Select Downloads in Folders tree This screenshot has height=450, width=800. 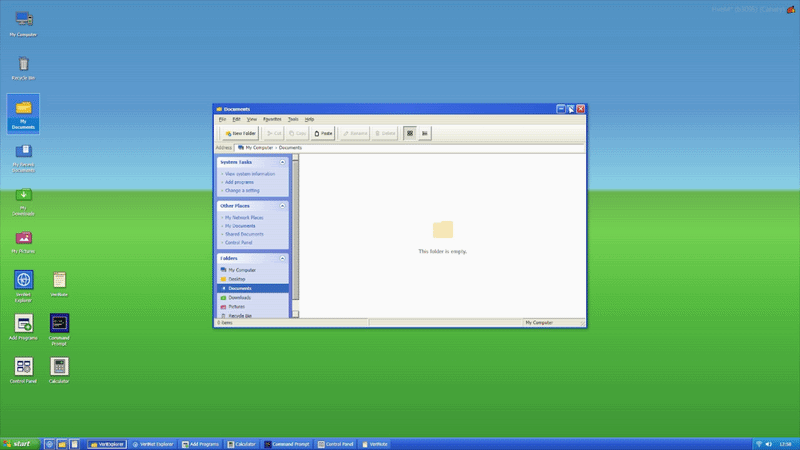click(x=253, y=297)
